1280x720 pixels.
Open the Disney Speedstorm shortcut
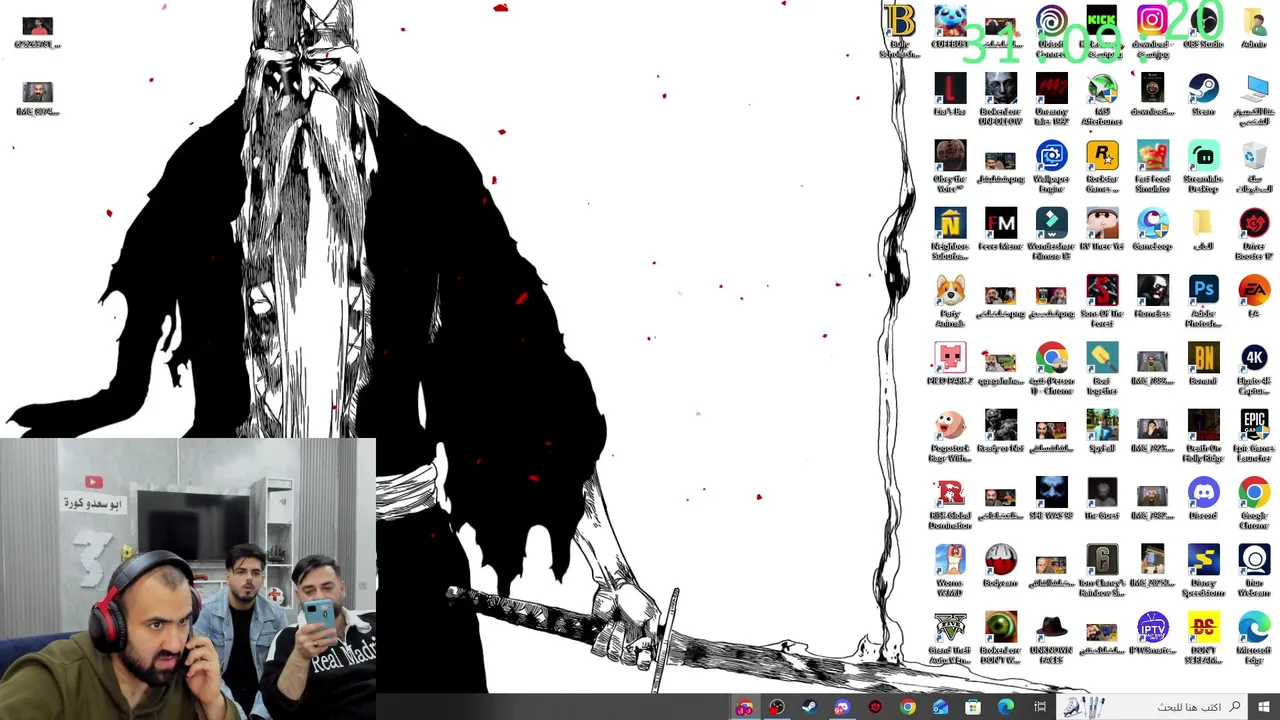pyautogui.click(x=1203, y=570)
